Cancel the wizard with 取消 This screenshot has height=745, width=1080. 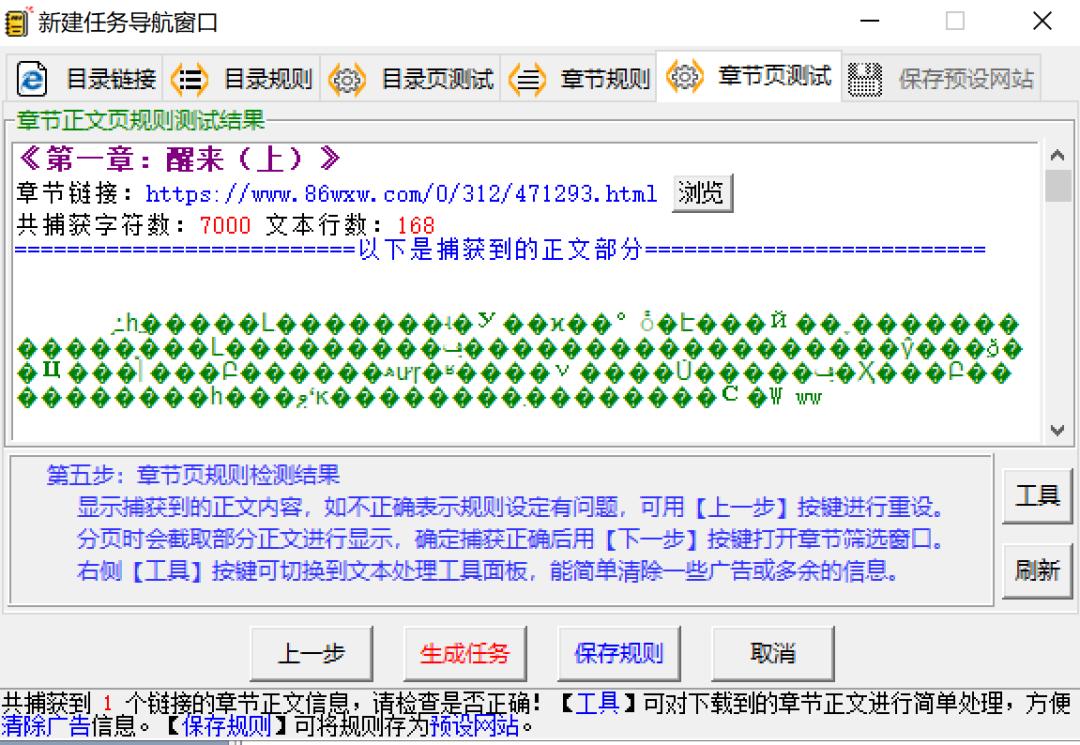tap(772, 652)
